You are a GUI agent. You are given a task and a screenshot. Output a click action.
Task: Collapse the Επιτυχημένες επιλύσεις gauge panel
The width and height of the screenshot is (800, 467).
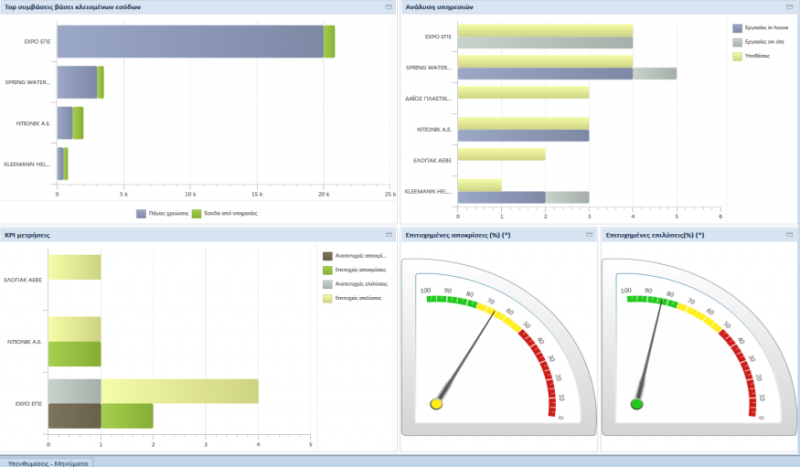coord(789,235)
